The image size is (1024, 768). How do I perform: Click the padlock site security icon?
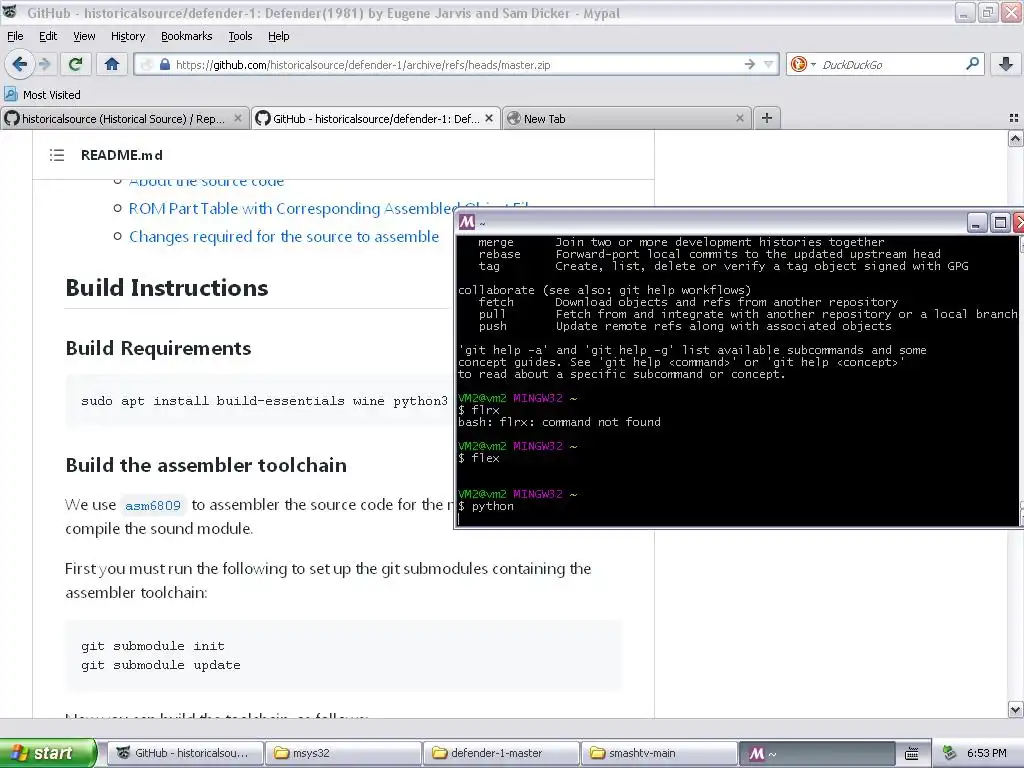coord(165,65)
